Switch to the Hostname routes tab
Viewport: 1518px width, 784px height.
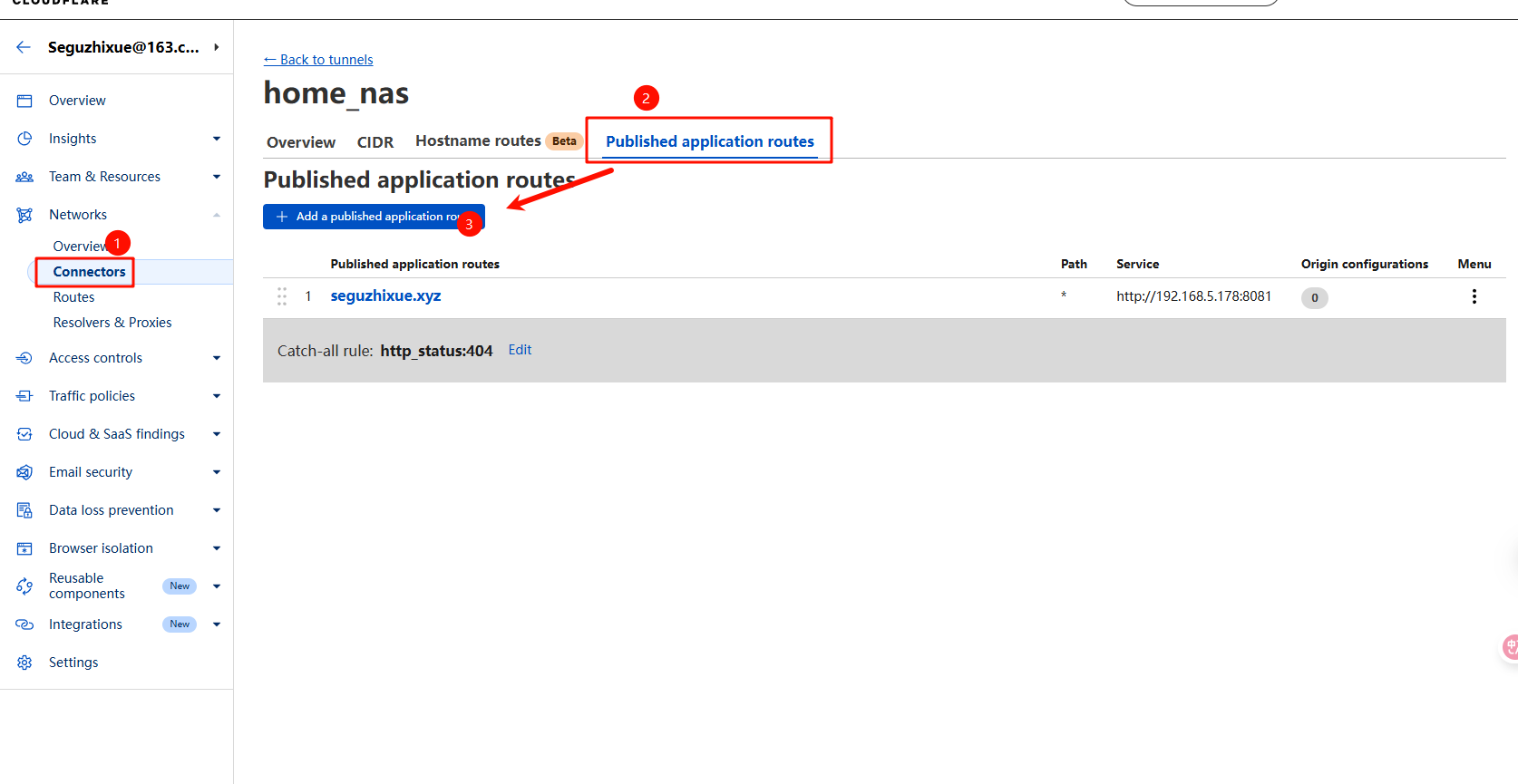click(x=478, y=141)
